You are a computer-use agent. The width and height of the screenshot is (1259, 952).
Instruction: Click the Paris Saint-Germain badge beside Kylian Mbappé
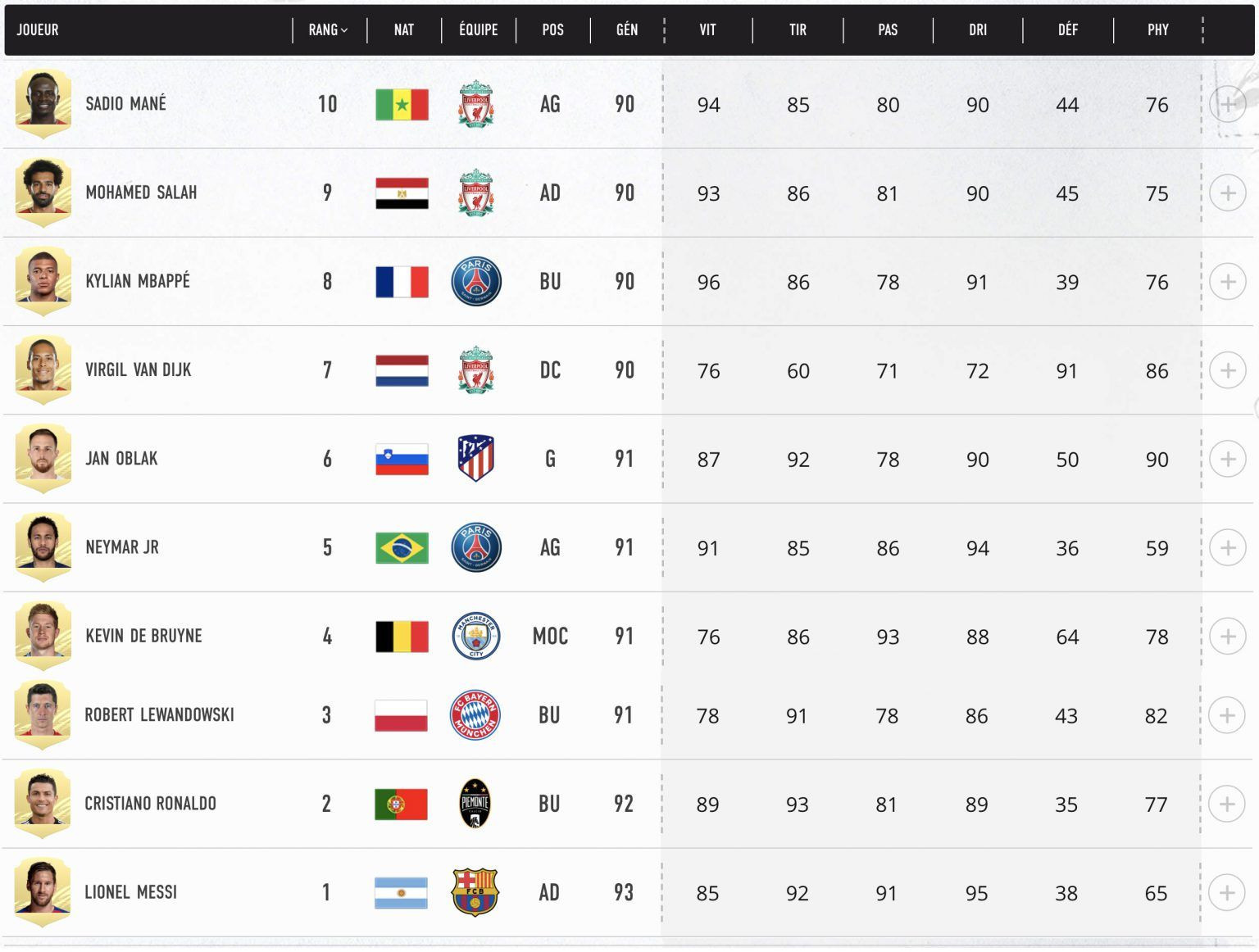click(476, 281)
